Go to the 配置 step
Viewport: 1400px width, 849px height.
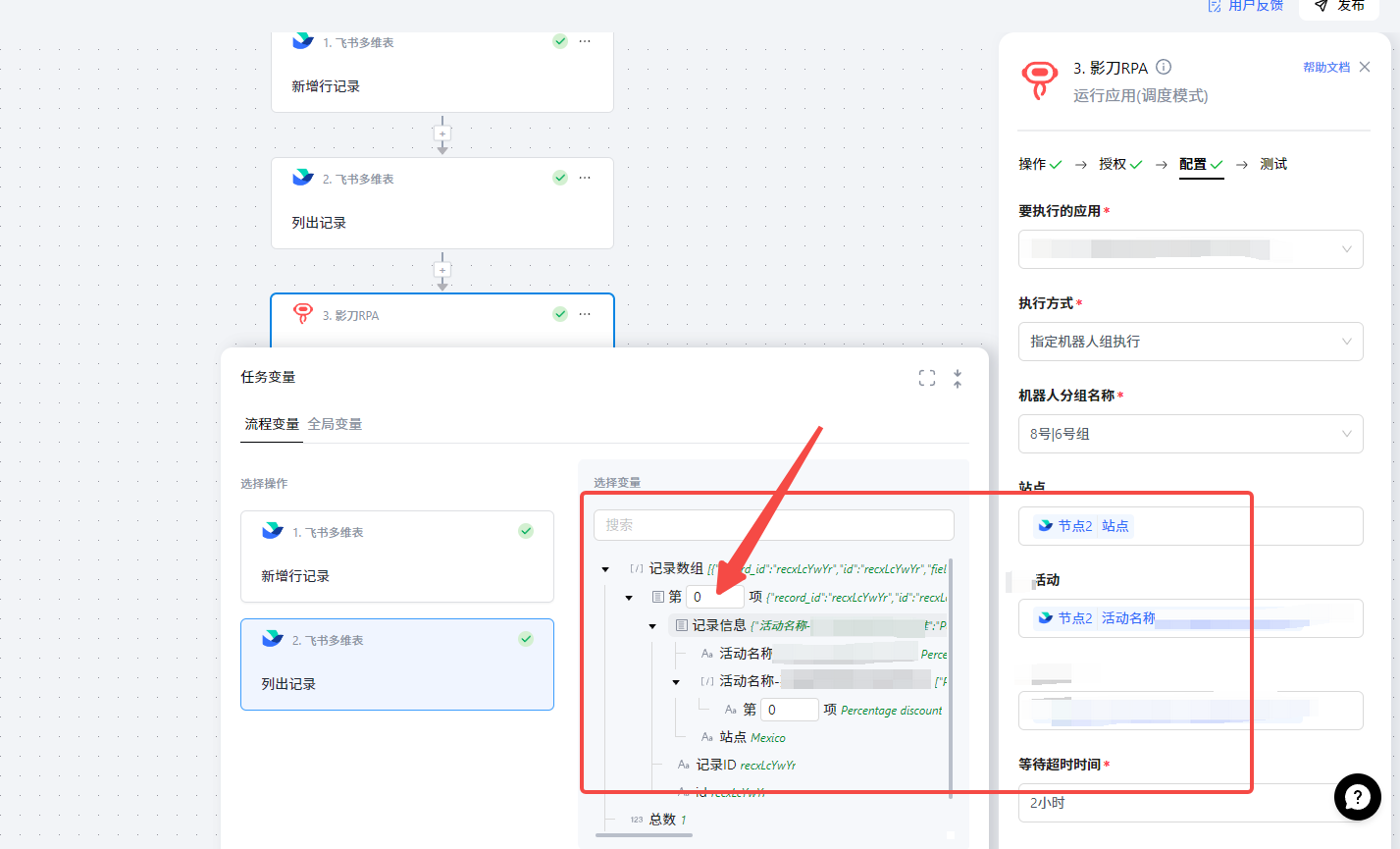(1201, 164)
